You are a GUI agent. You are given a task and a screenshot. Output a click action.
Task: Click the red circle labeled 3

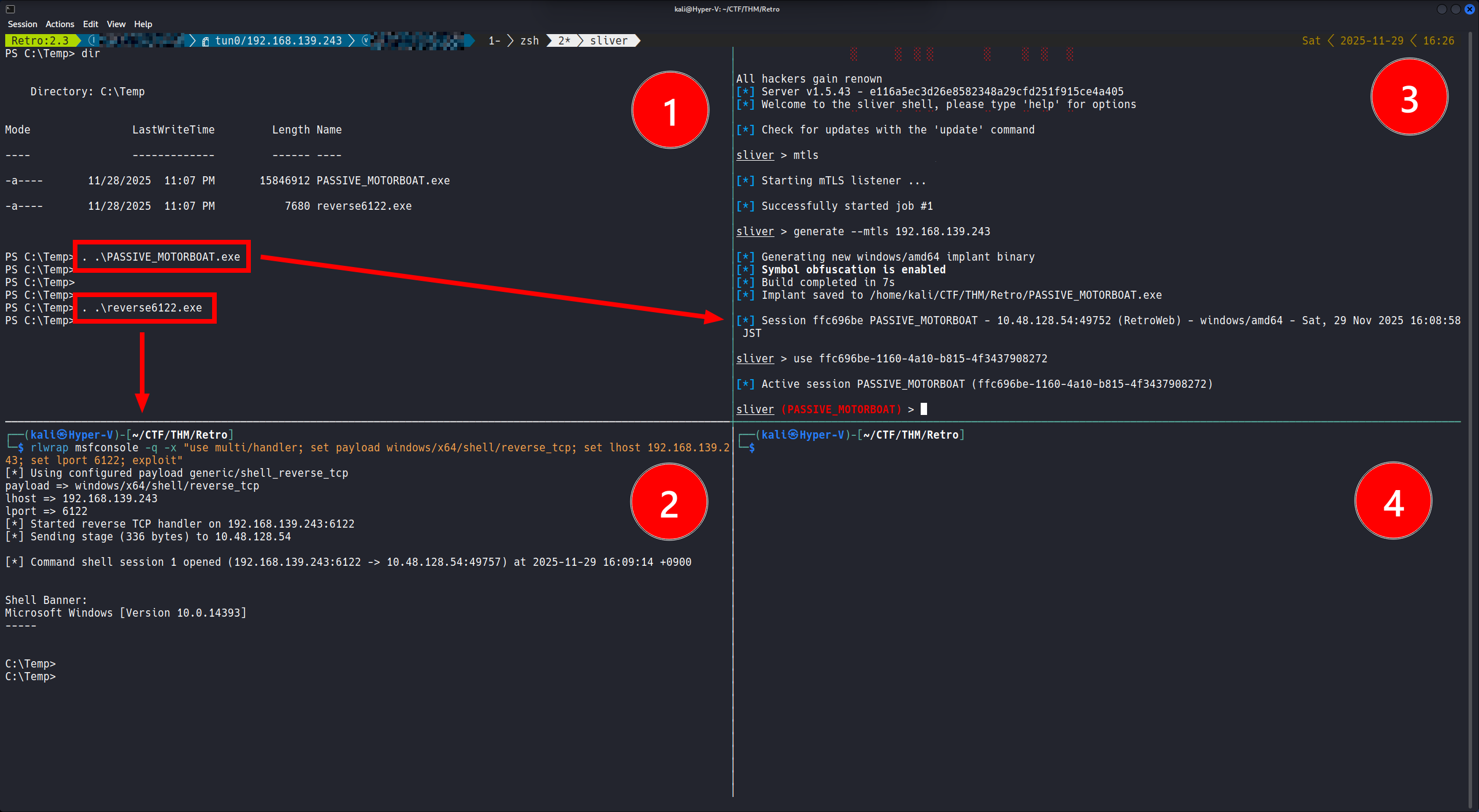click(x=1408, y=97)
